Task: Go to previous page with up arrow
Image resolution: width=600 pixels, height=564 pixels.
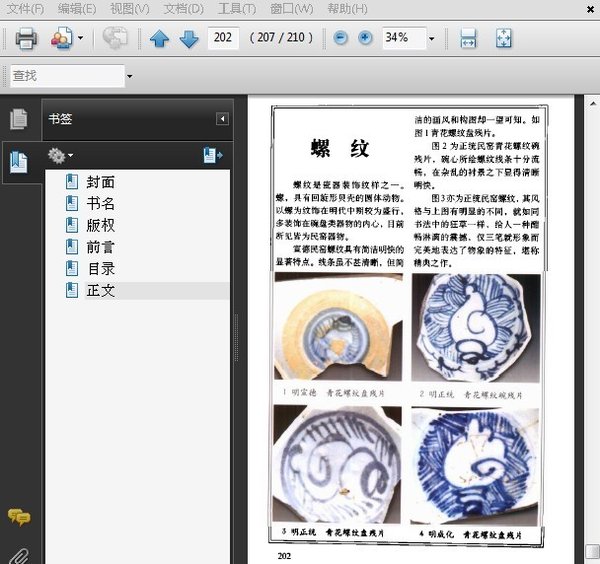Action: coord(160,39)
